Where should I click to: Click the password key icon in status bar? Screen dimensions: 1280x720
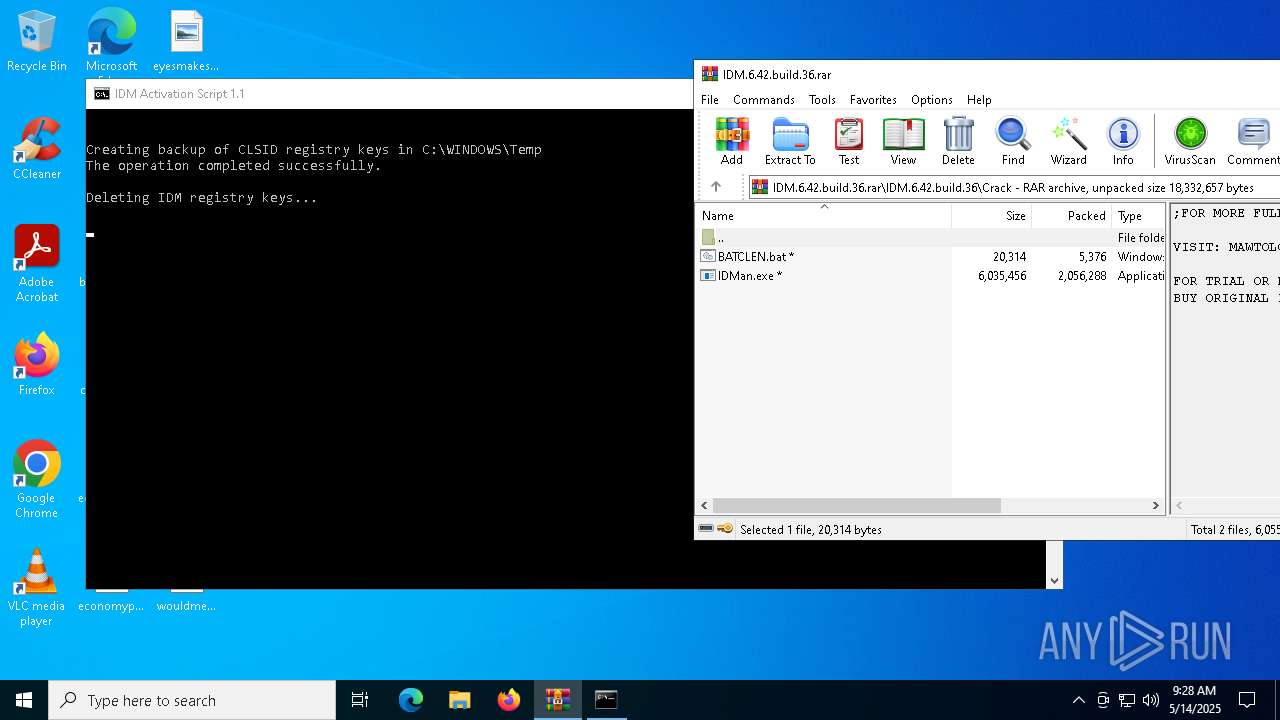(725, 529)
